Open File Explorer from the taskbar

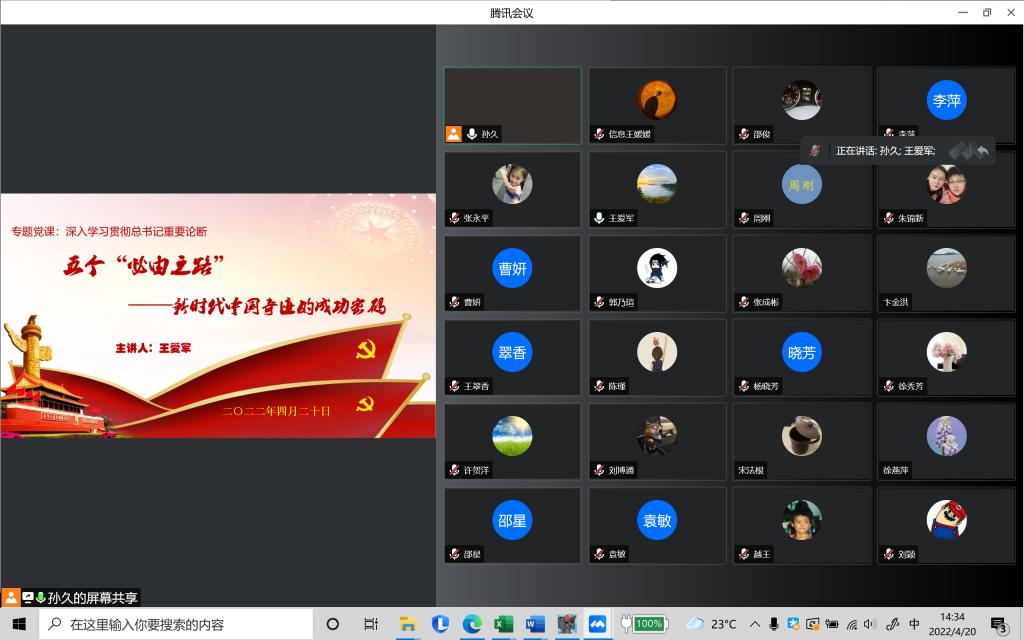pos(408,624)
